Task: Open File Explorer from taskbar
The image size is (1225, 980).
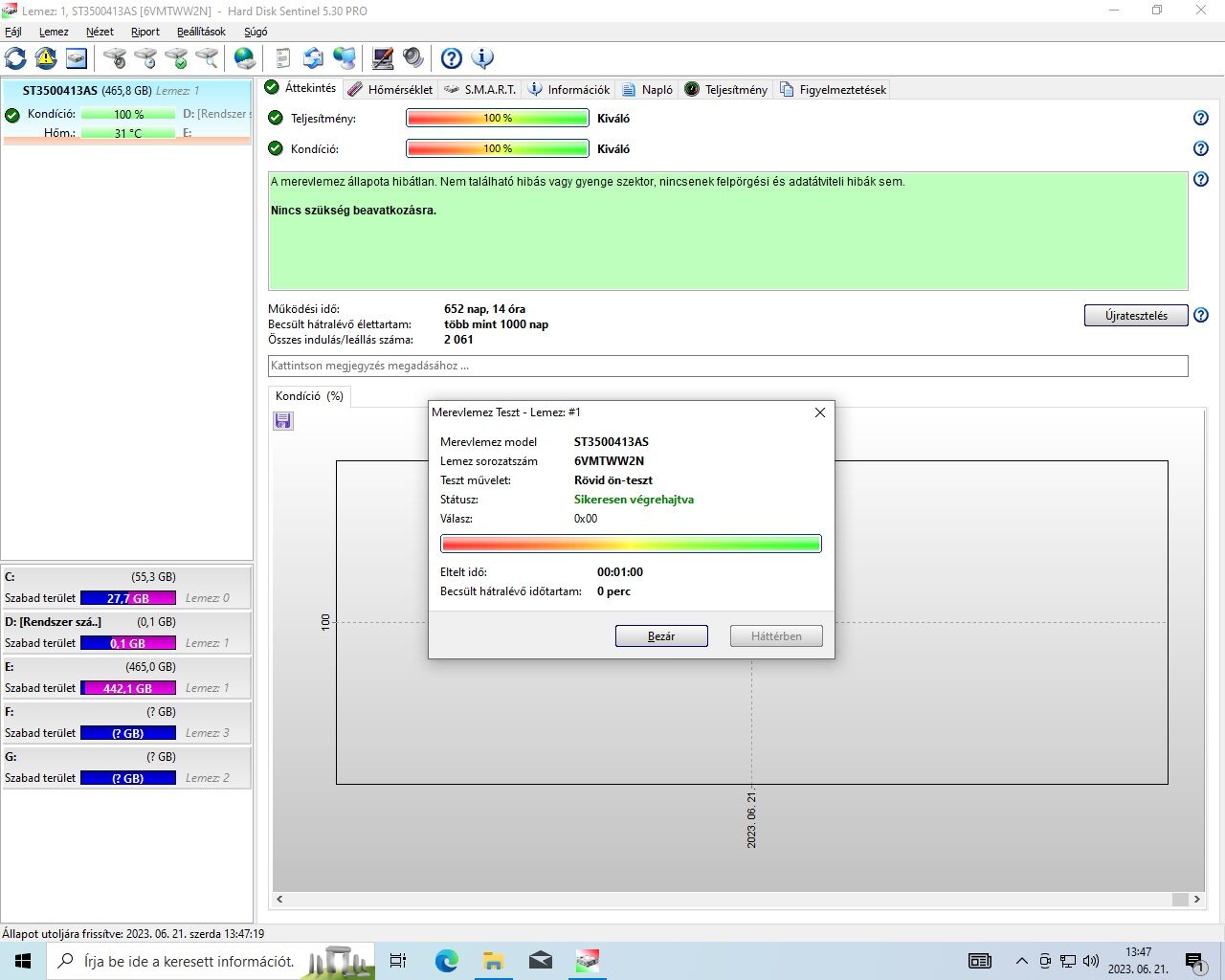Action: click(493, 961)
